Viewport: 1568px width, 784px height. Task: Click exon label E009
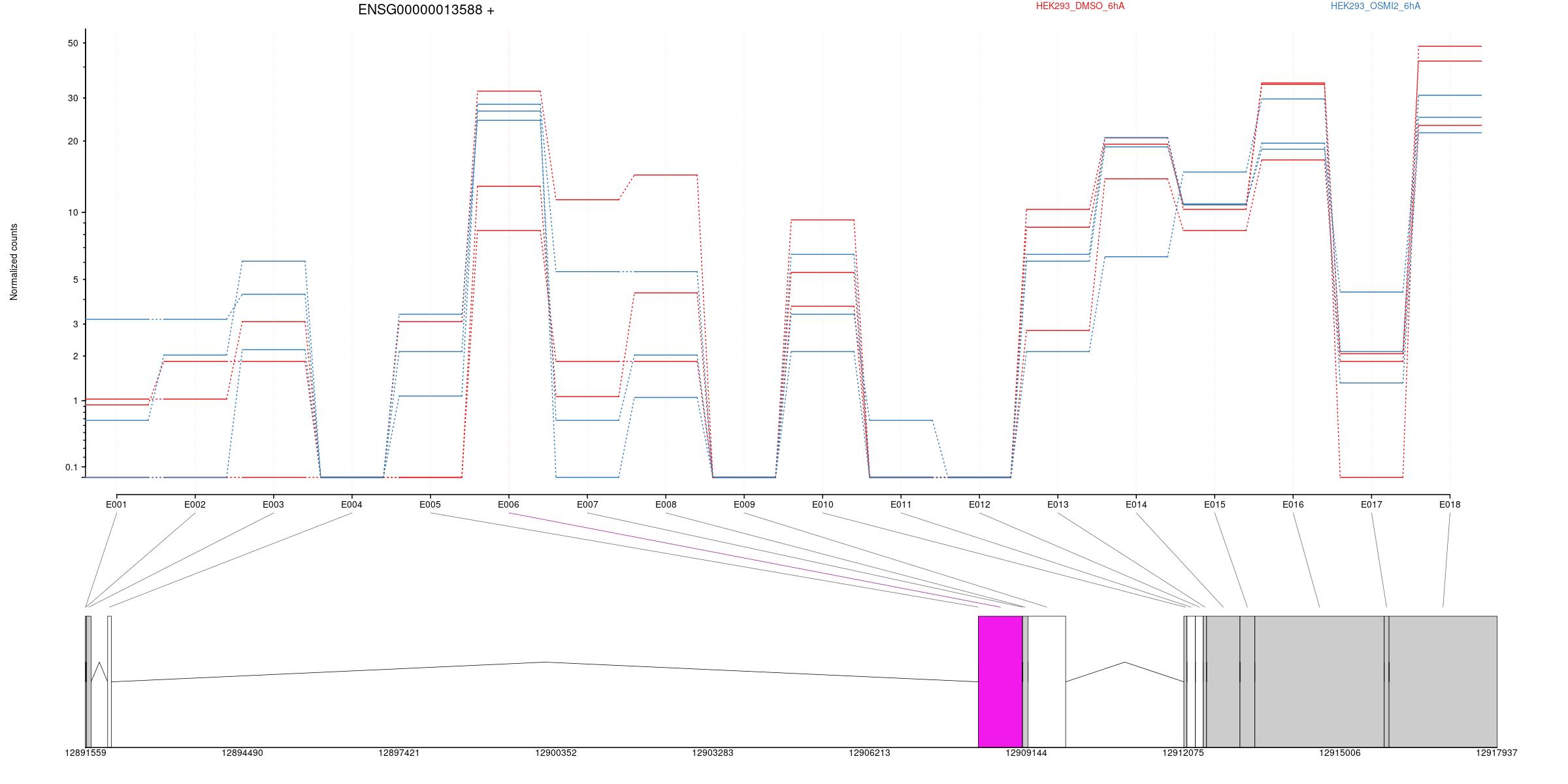coord(744,504)
